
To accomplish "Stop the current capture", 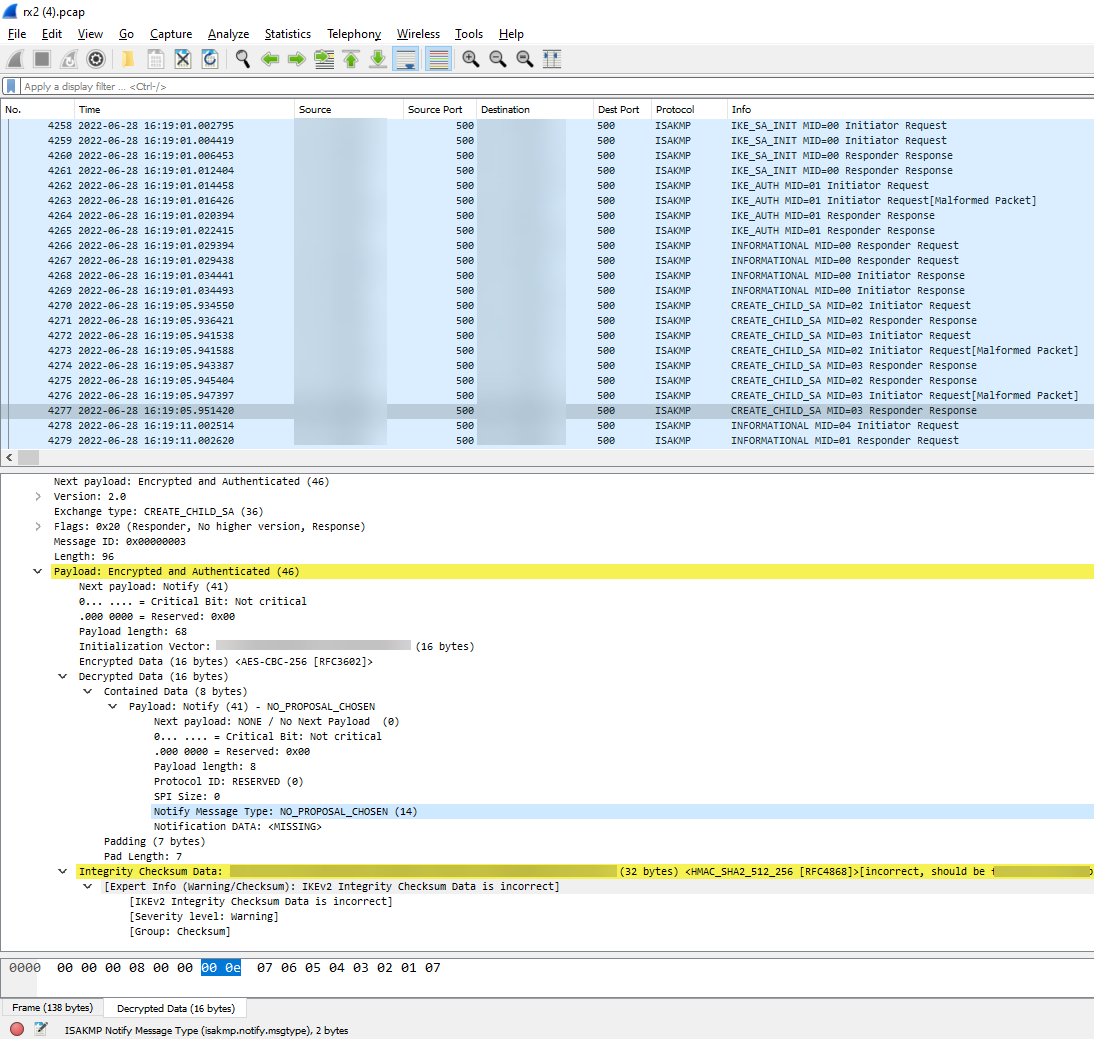I will (x=40, y=59).
